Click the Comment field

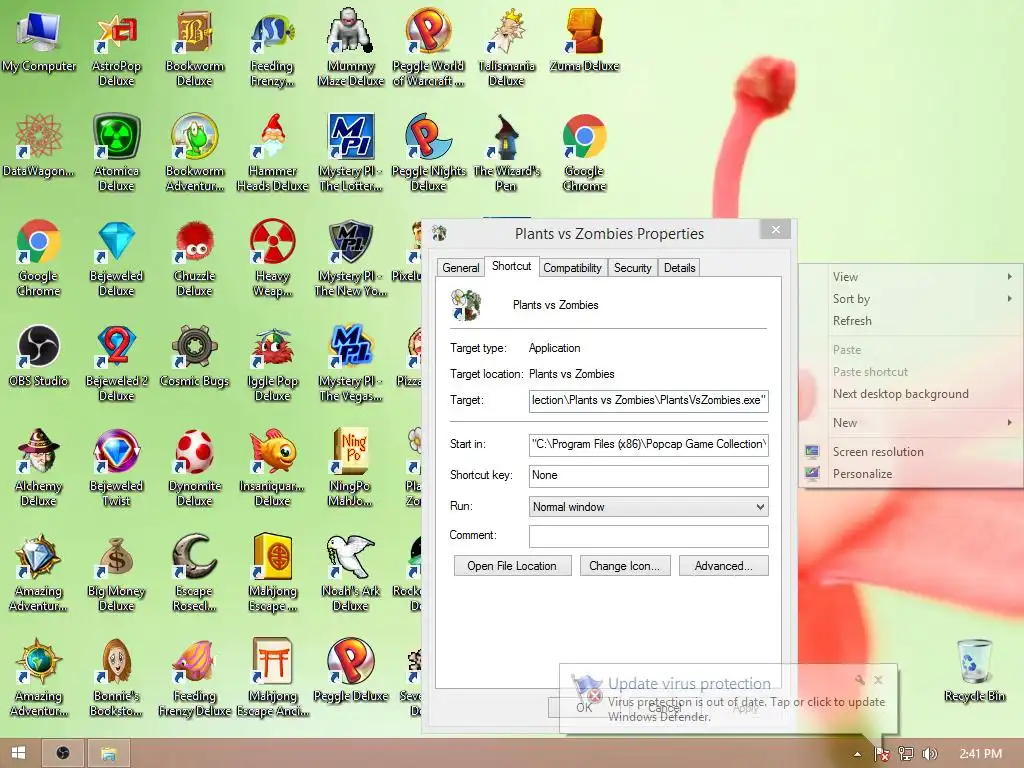pos(648,536)
